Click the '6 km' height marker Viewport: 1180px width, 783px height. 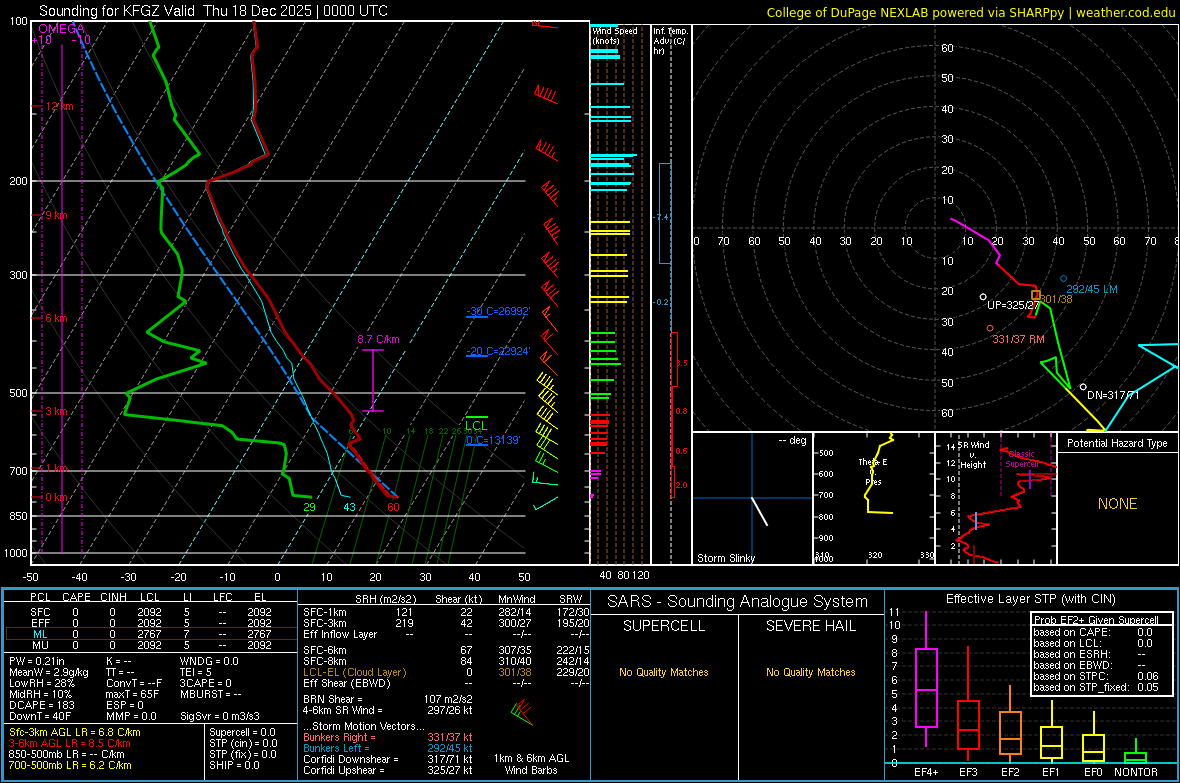click(56, 318)
